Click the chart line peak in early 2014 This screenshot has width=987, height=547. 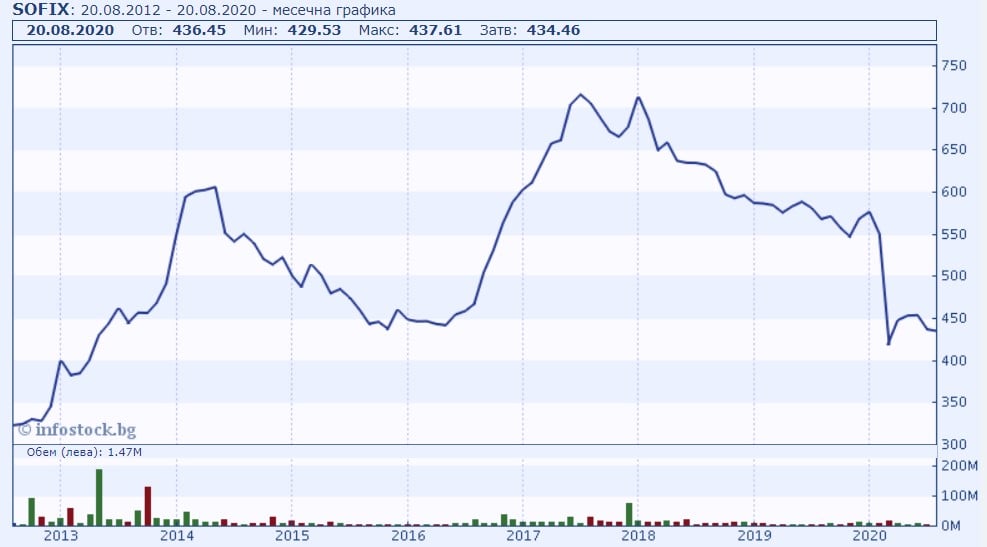215,187
